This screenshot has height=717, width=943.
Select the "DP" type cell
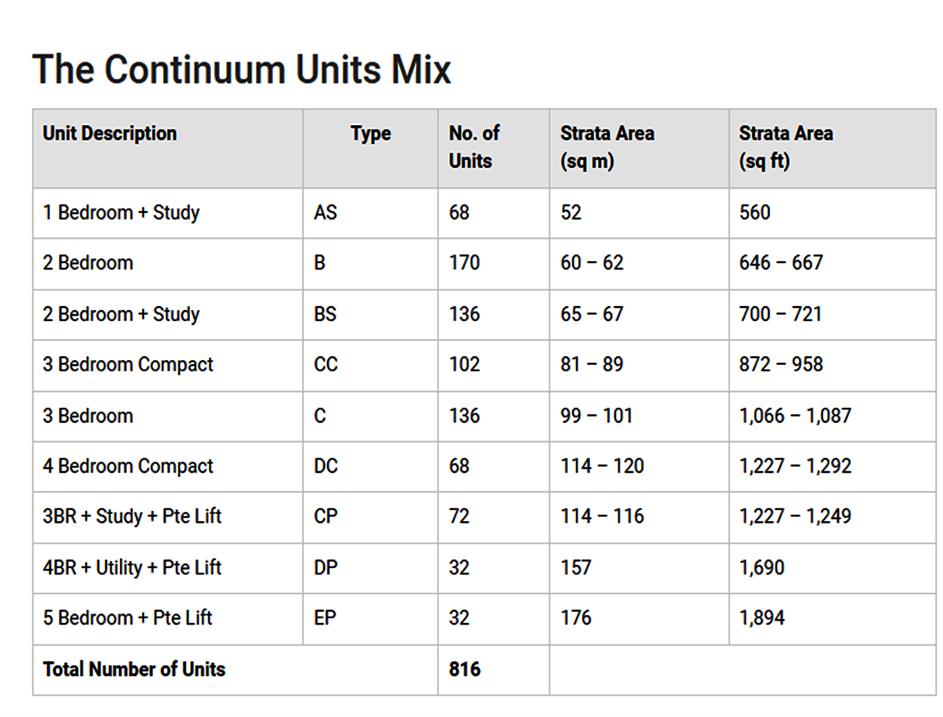pyautogui.click(x=326, y=568)
